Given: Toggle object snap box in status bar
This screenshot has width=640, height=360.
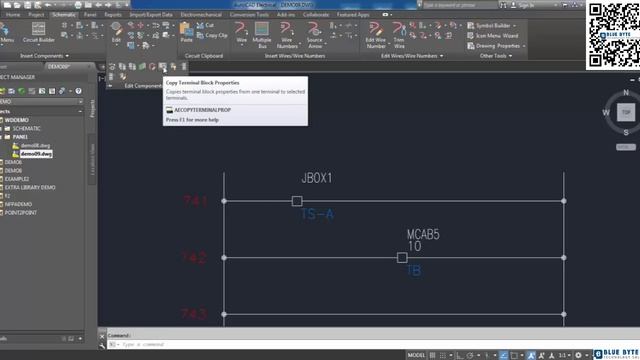Looking at the screenshot, I should point(514,355).
